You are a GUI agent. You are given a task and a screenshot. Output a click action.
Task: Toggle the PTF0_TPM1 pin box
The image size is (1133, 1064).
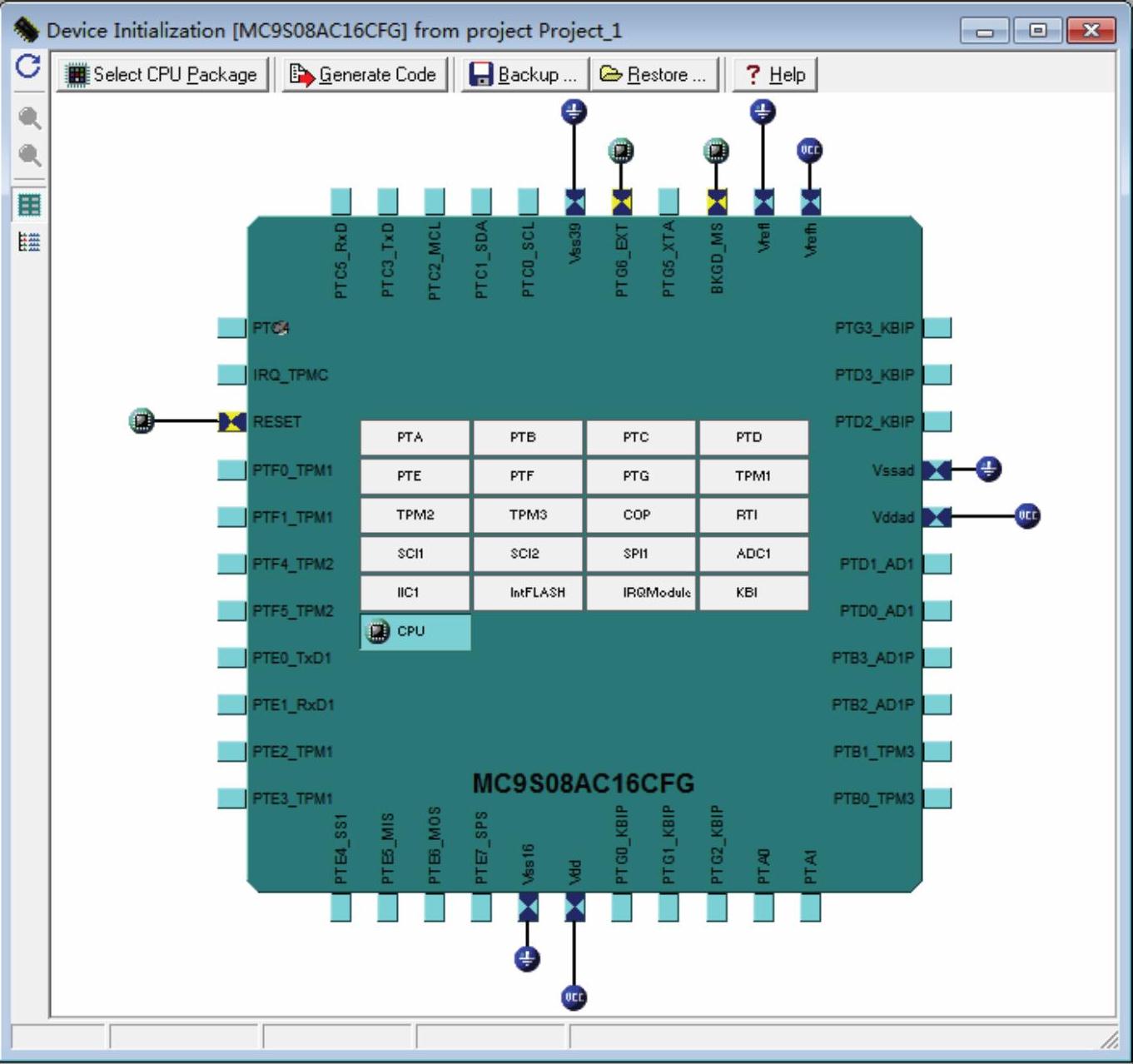click(x=231, y=470)
